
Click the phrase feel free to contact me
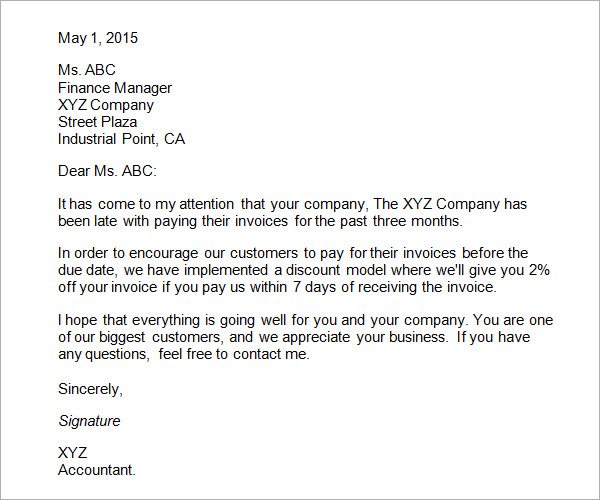(234, 354)
